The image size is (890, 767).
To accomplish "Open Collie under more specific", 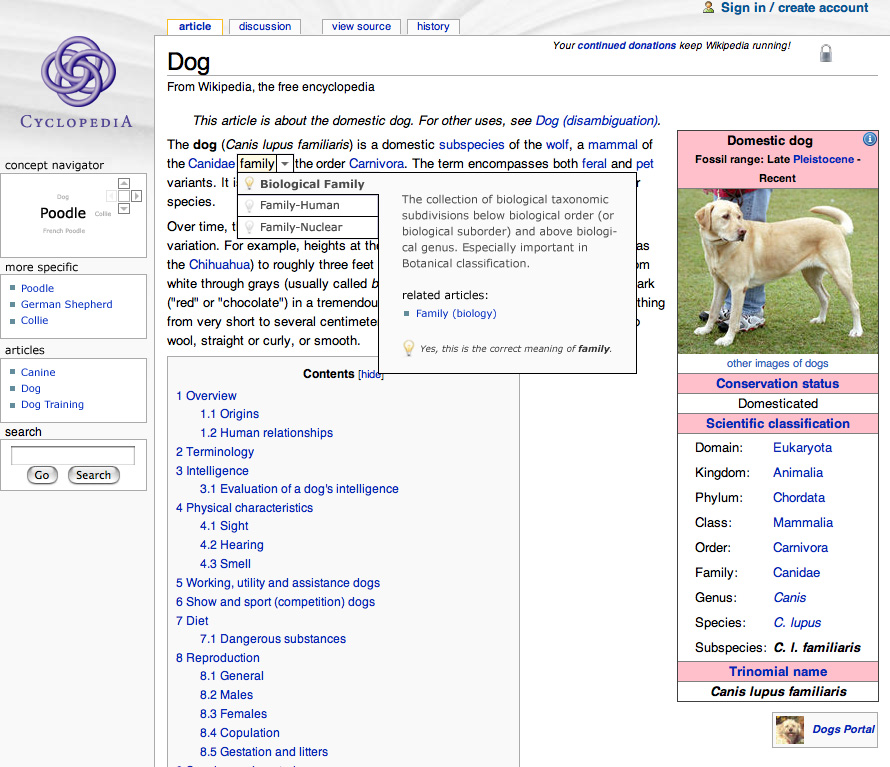I will (x=35, y=320).
